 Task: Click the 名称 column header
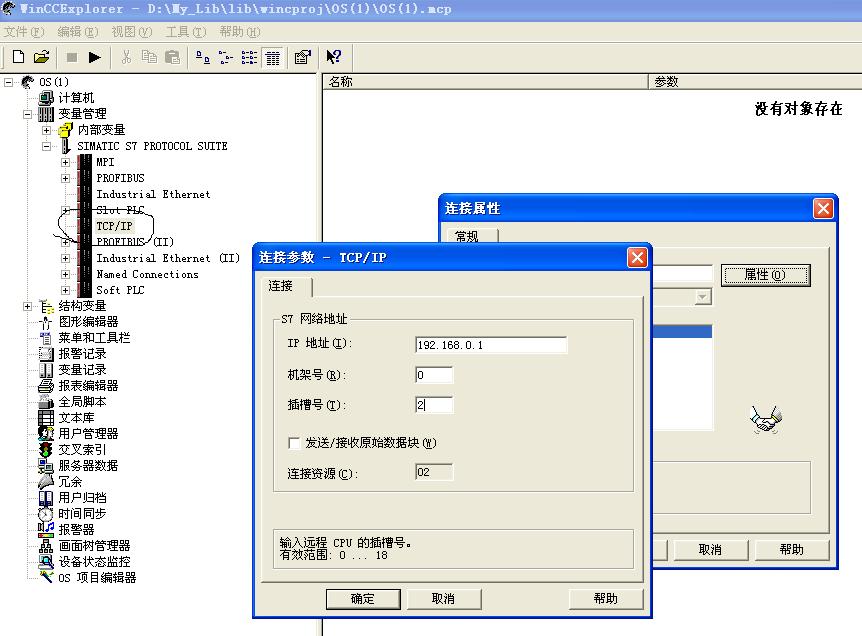click(x=485, y=82)
